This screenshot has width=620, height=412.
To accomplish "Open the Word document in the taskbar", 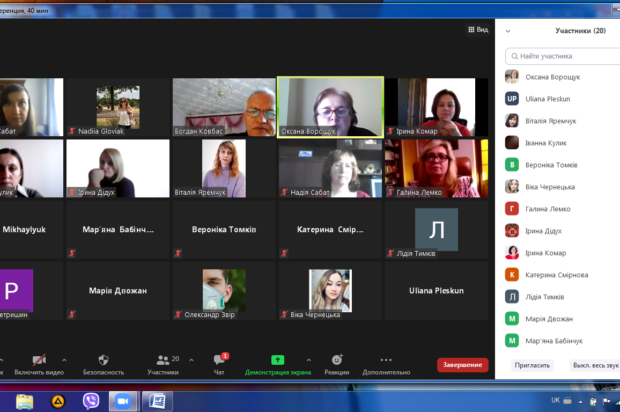I will [x=157, y=401].
